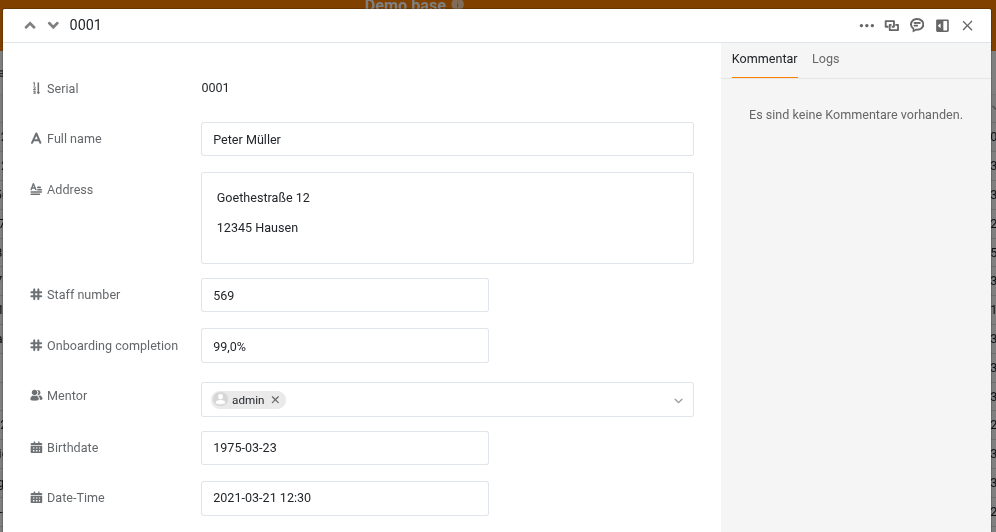Open the Date-Time field picker
The height and width of the screenshot is (532, 996).
coord(344,498)
